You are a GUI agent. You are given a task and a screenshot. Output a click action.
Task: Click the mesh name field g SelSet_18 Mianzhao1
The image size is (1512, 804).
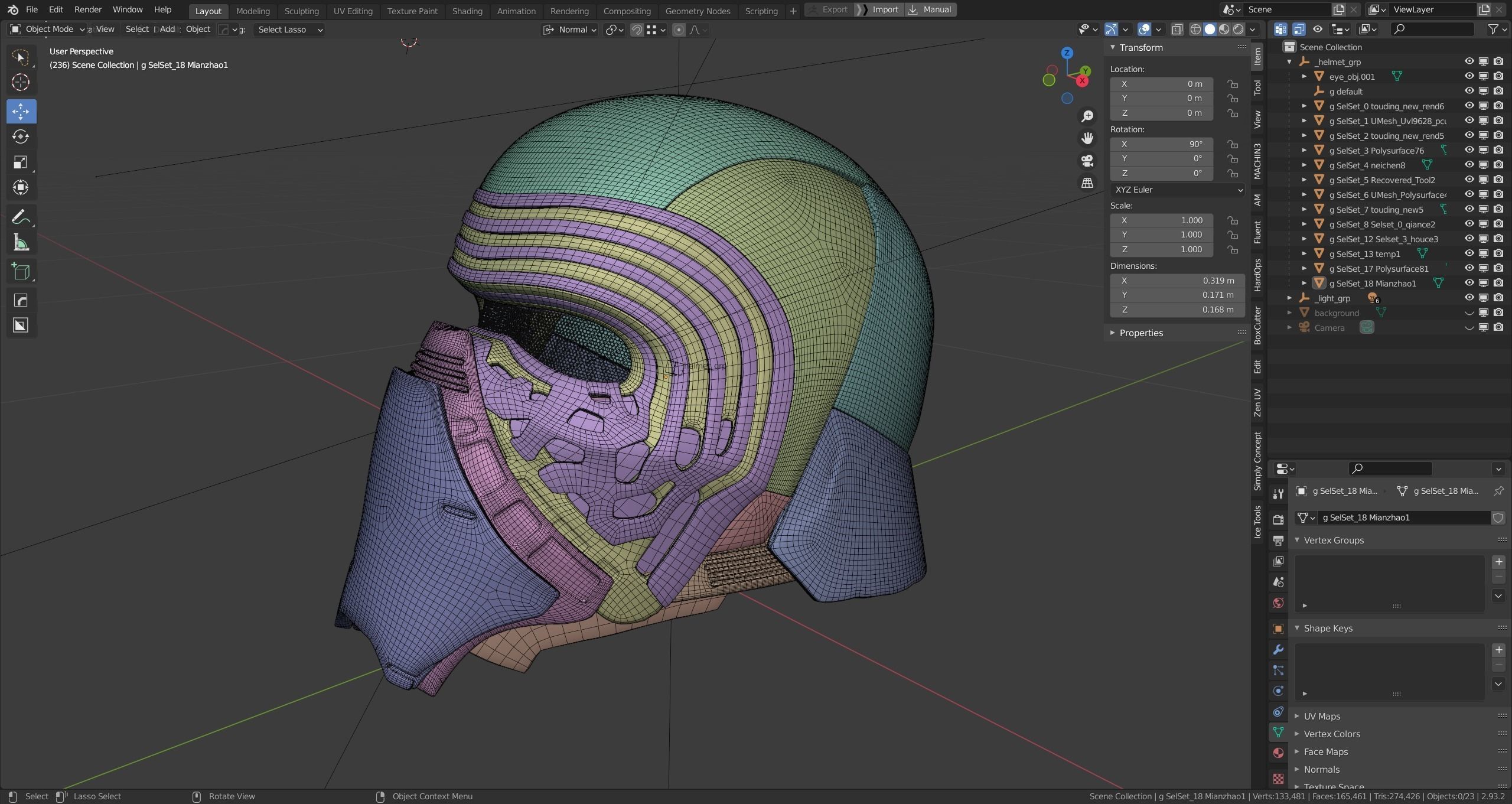click(1403, 517)
